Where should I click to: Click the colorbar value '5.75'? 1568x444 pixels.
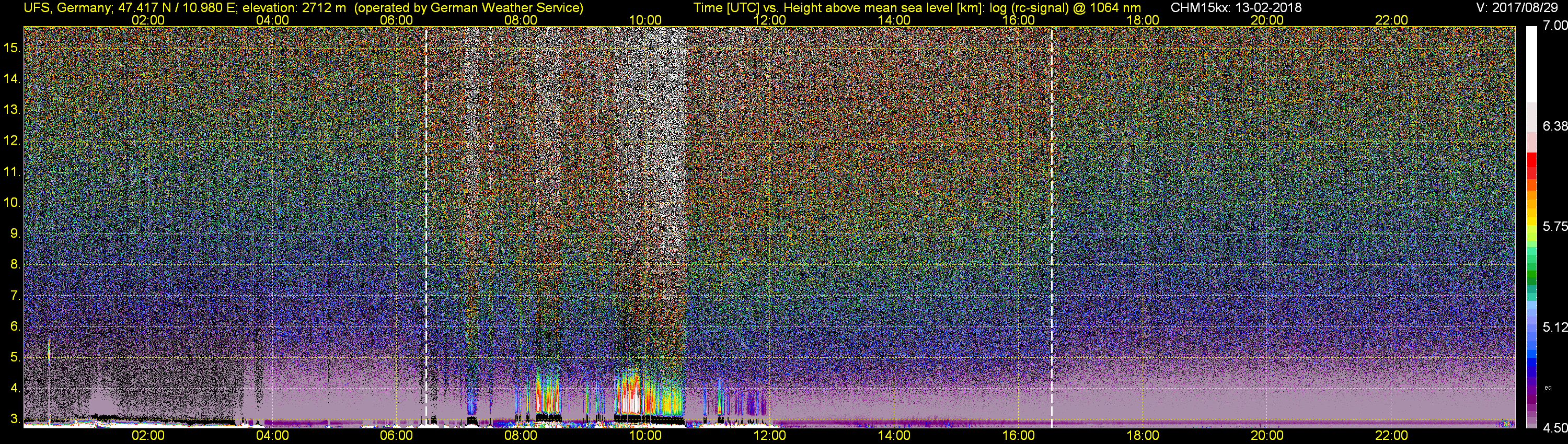(x=1554, y=226)
